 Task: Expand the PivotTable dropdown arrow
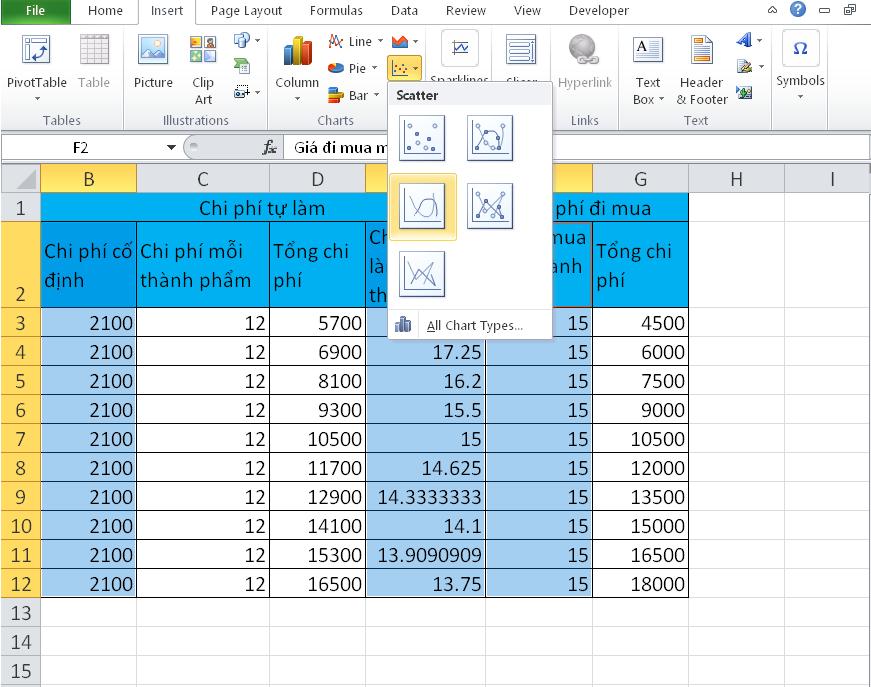click(37, 99)
